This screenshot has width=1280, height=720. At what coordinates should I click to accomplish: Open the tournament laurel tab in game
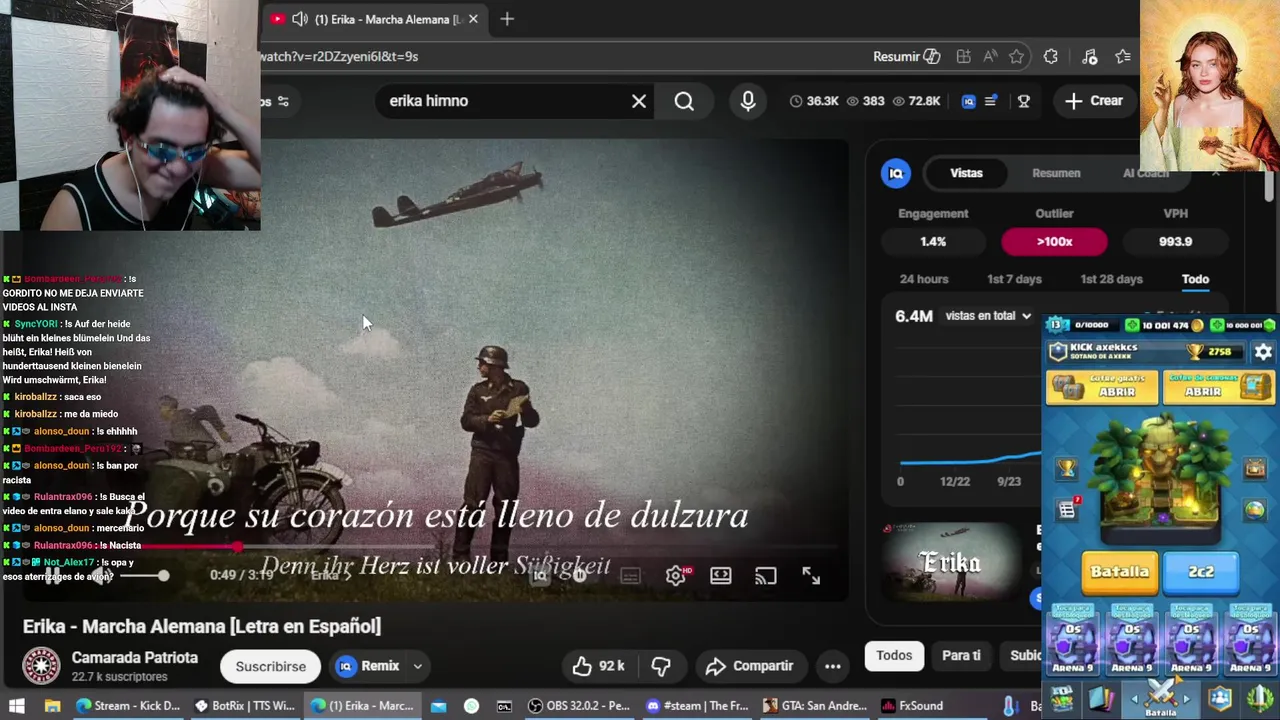[1261, 697]
